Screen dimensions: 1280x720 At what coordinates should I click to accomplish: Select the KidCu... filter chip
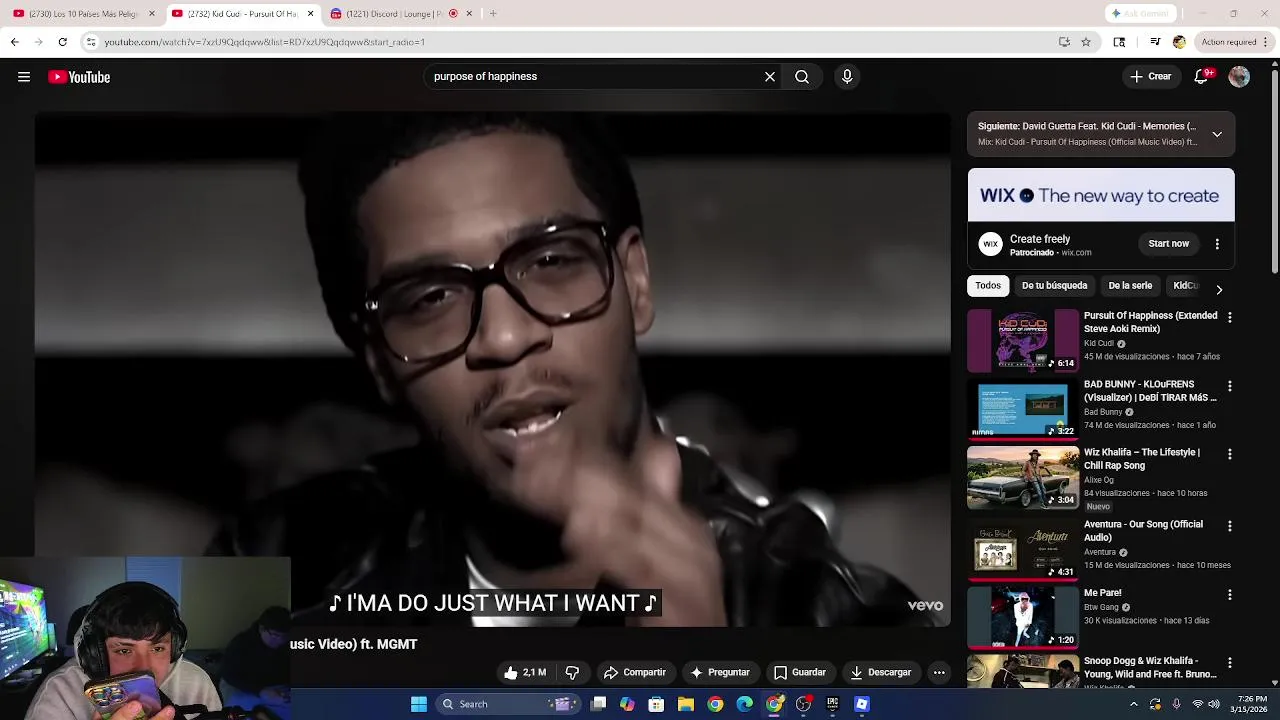tap(1186, 286)
